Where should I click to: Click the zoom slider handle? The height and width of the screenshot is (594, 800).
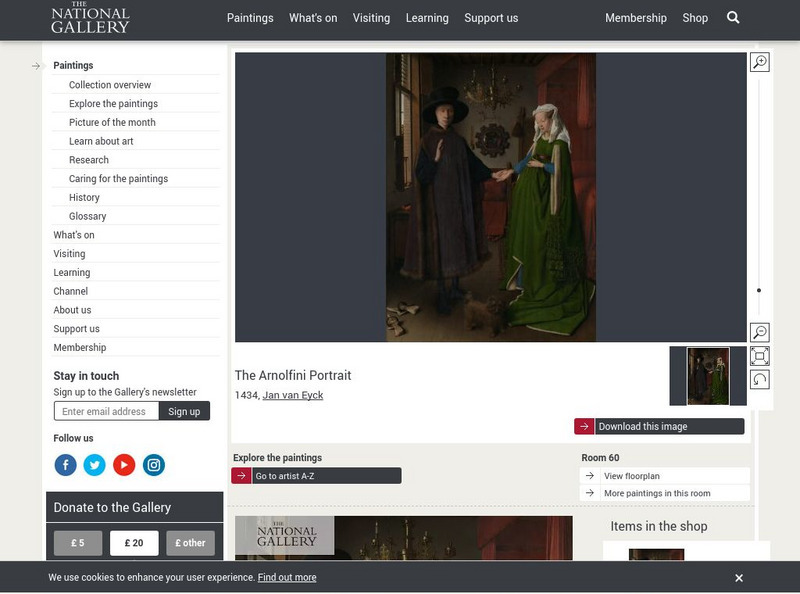[x=759, y=290]
